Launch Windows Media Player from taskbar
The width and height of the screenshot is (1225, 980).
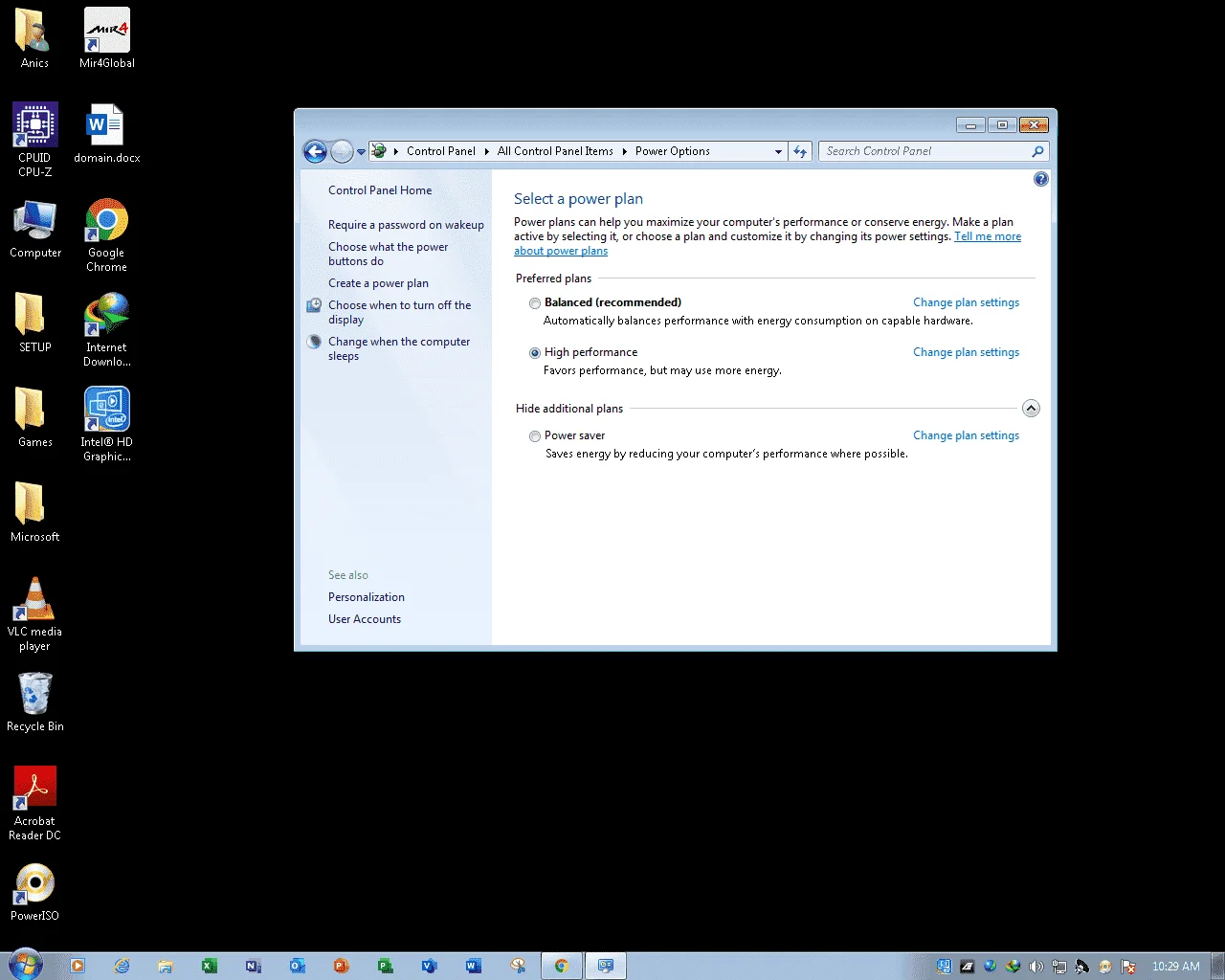(78, 966)
